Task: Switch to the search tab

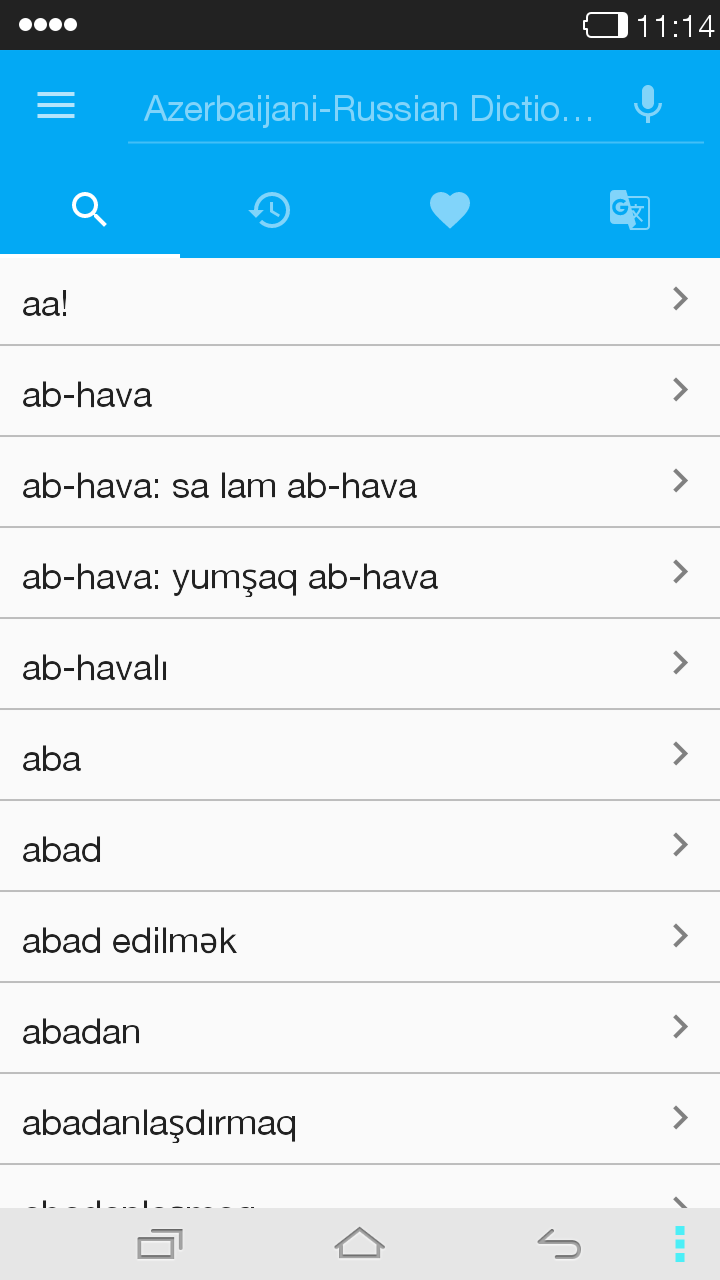Action: point(90,210)
